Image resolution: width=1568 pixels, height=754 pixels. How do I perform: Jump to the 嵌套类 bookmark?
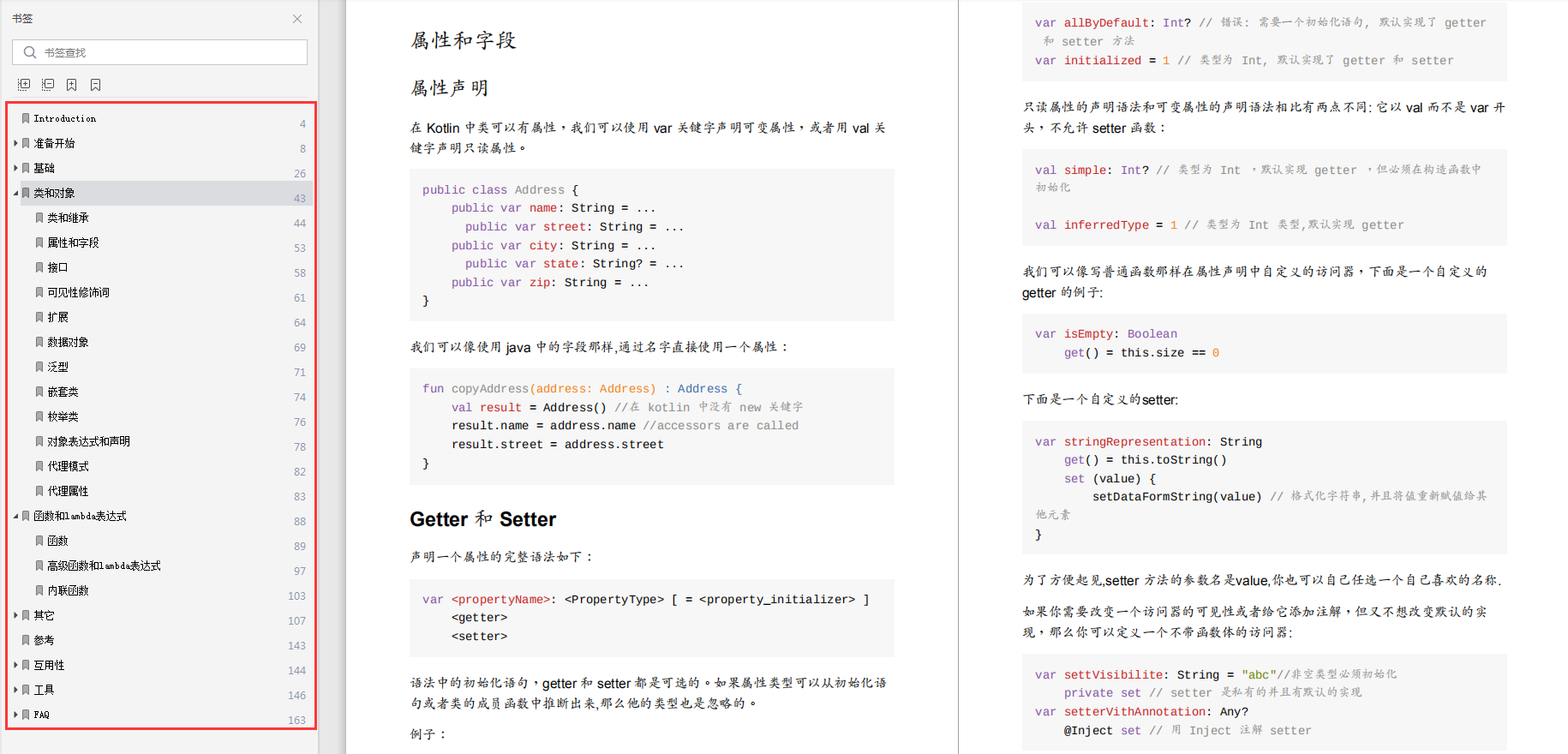click(x=63, y=392)
